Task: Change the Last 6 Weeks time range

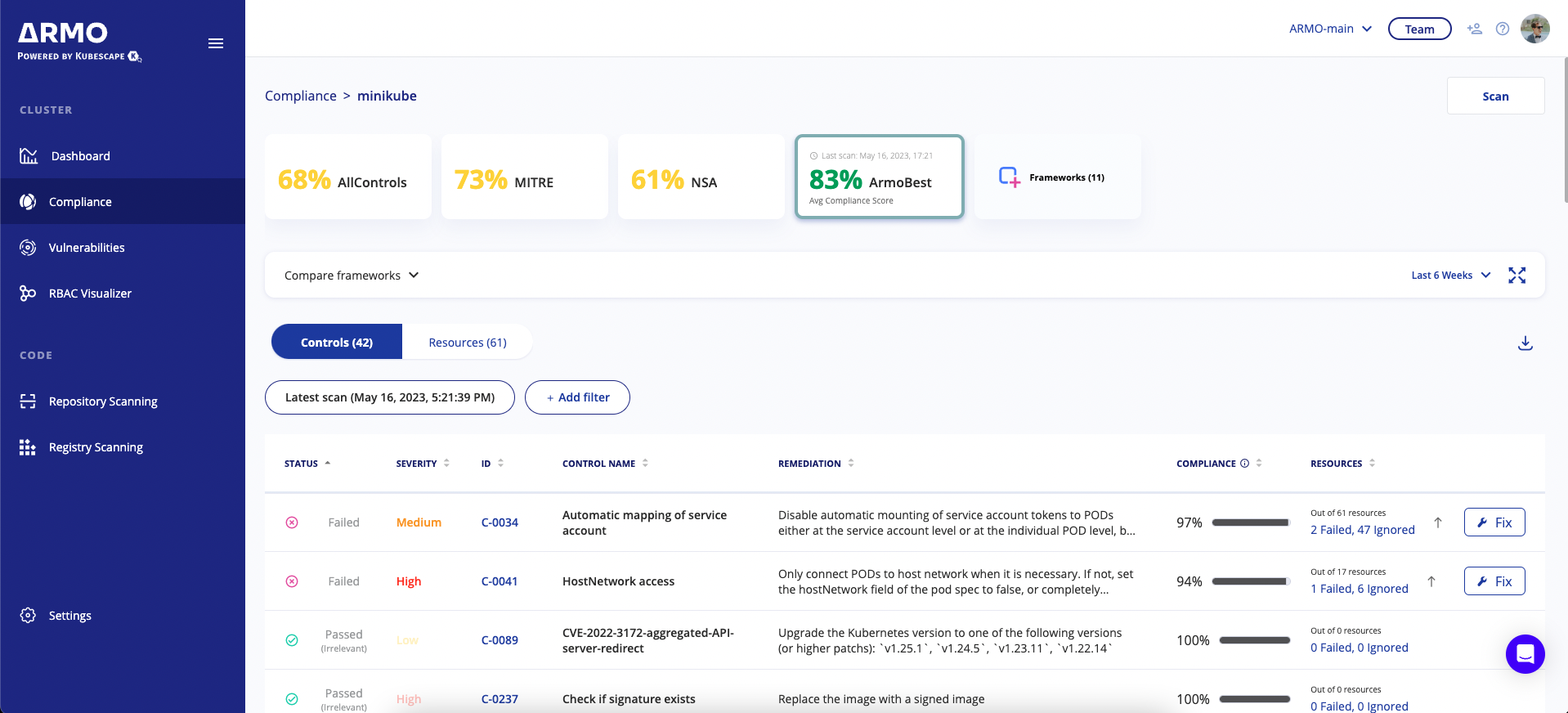Action: point(1451,276)
